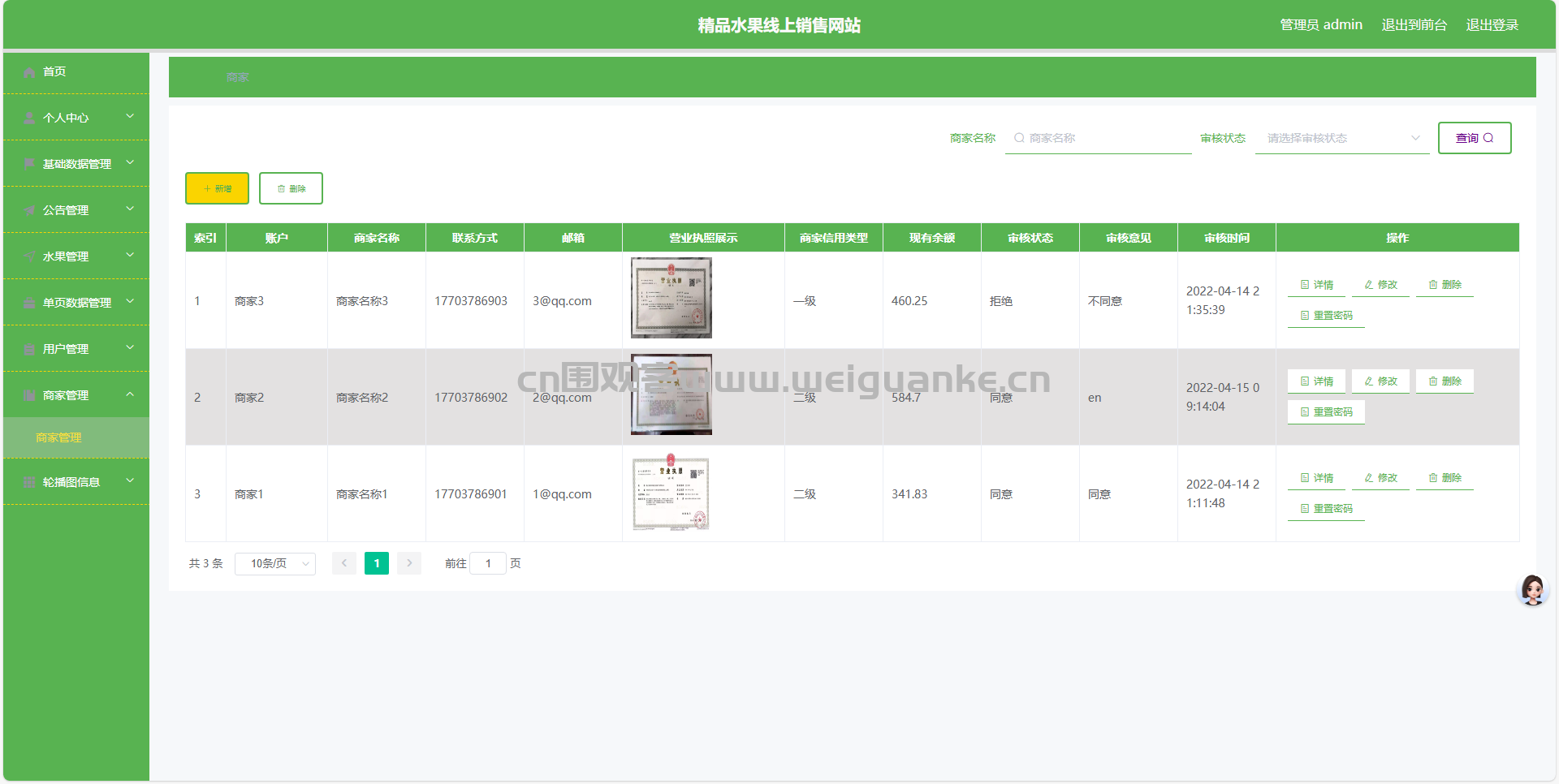Click the customer service avatar icon
The image size is (1559, 784).
pos(1532,590)
